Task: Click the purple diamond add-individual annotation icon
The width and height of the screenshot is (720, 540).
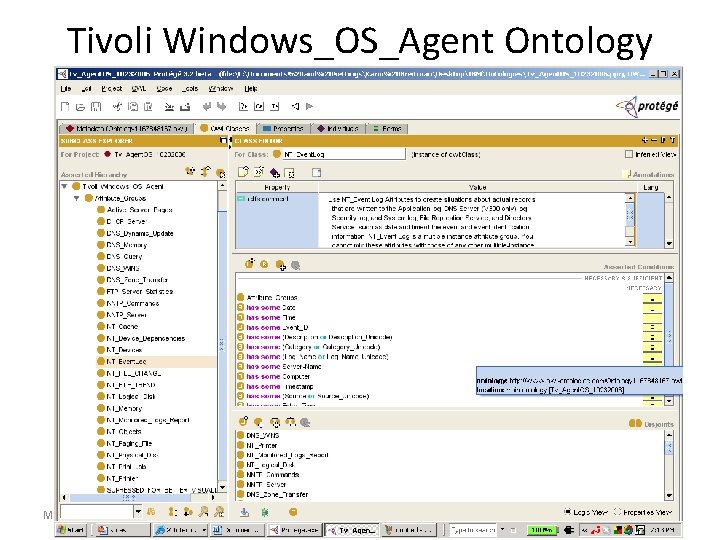Action: (274, 173)
